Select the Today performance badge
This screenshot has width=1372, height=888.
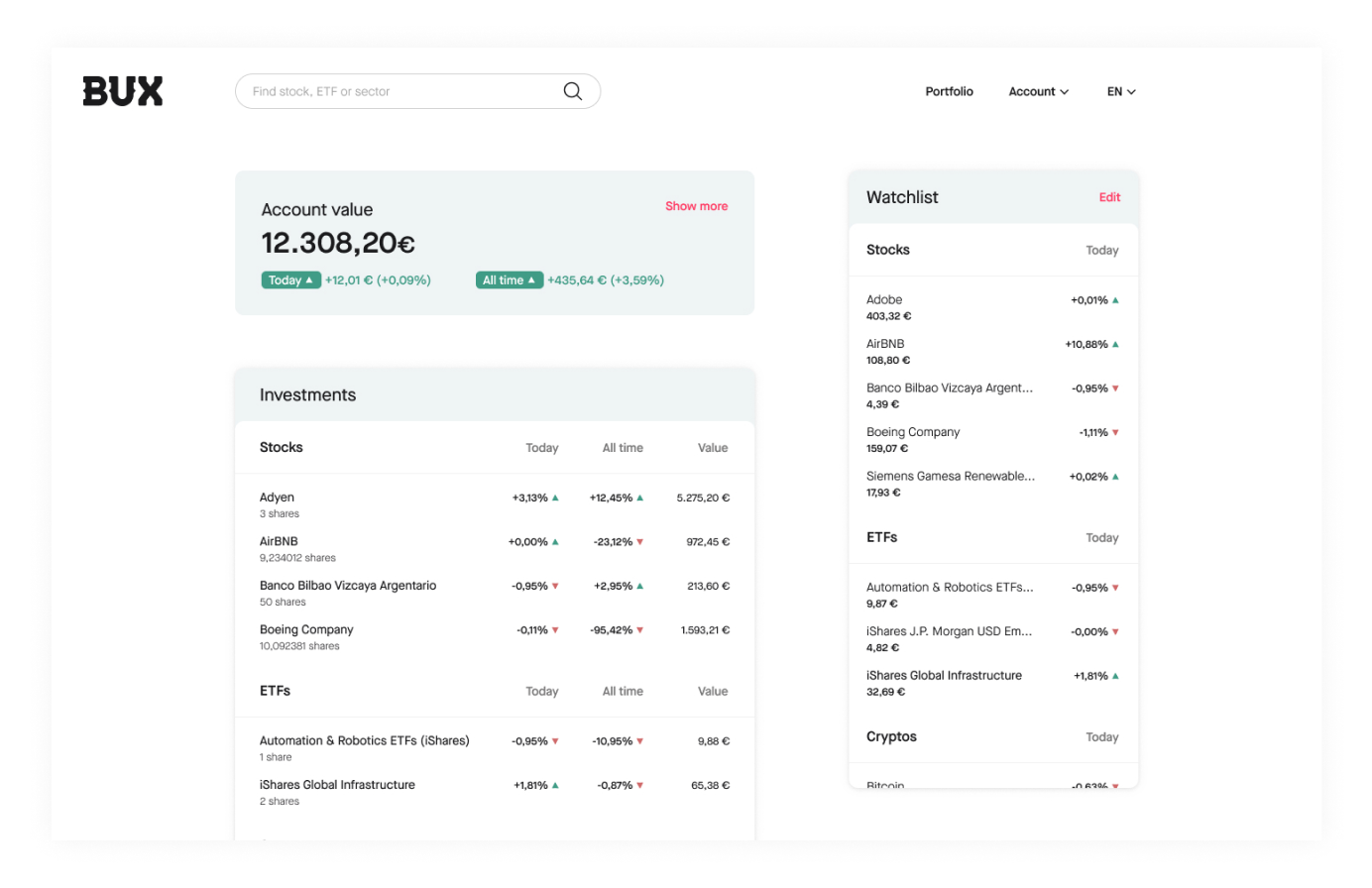(x=290, y=280)
